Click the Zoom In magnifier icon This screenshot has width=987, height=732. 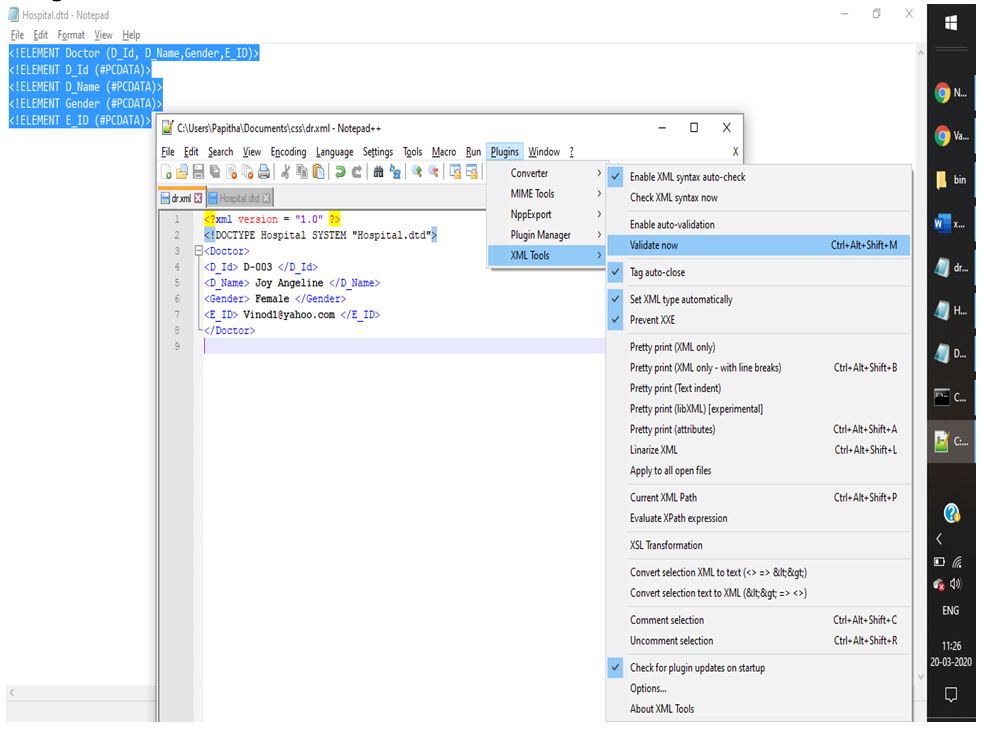(418, 172)
